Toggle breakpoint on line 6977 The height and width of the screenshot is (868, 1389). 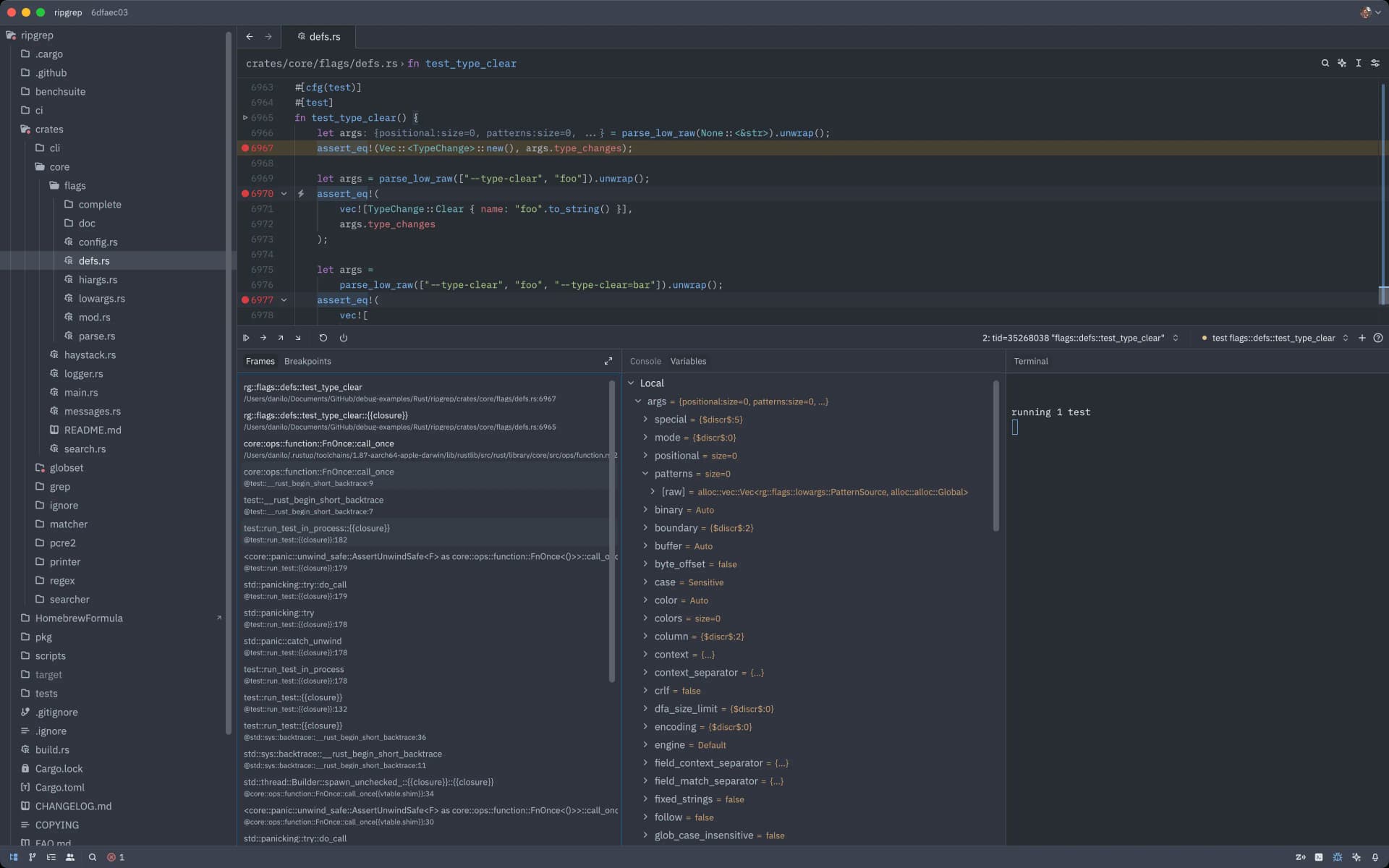click(x=245, y=300)
